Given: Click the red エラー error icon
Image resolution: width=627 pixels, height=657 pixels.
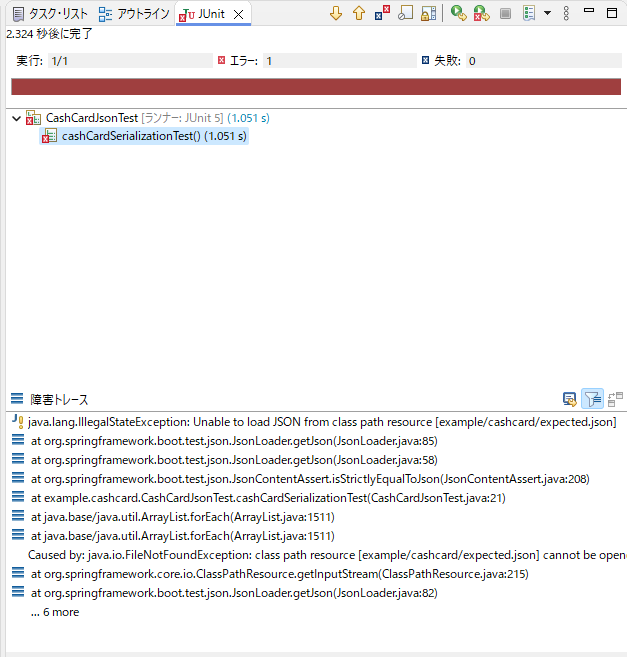Looking at the screenshot, I should point(221,60).
